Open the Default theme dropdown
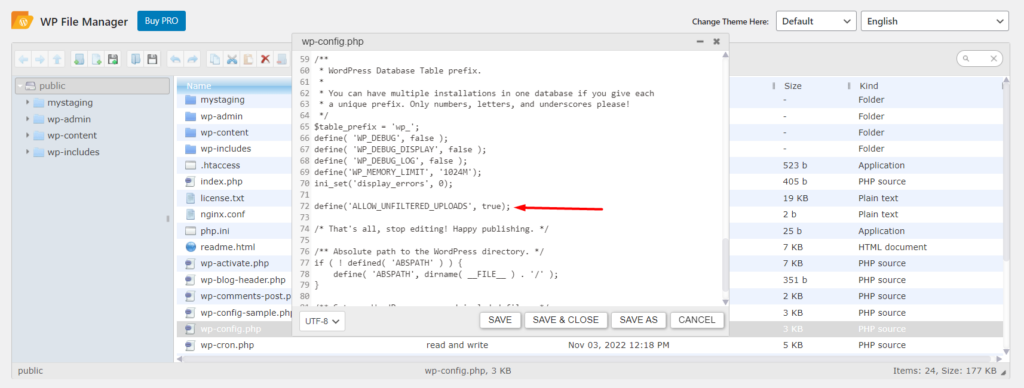1024x388 pixels. [x=816, y=21]
